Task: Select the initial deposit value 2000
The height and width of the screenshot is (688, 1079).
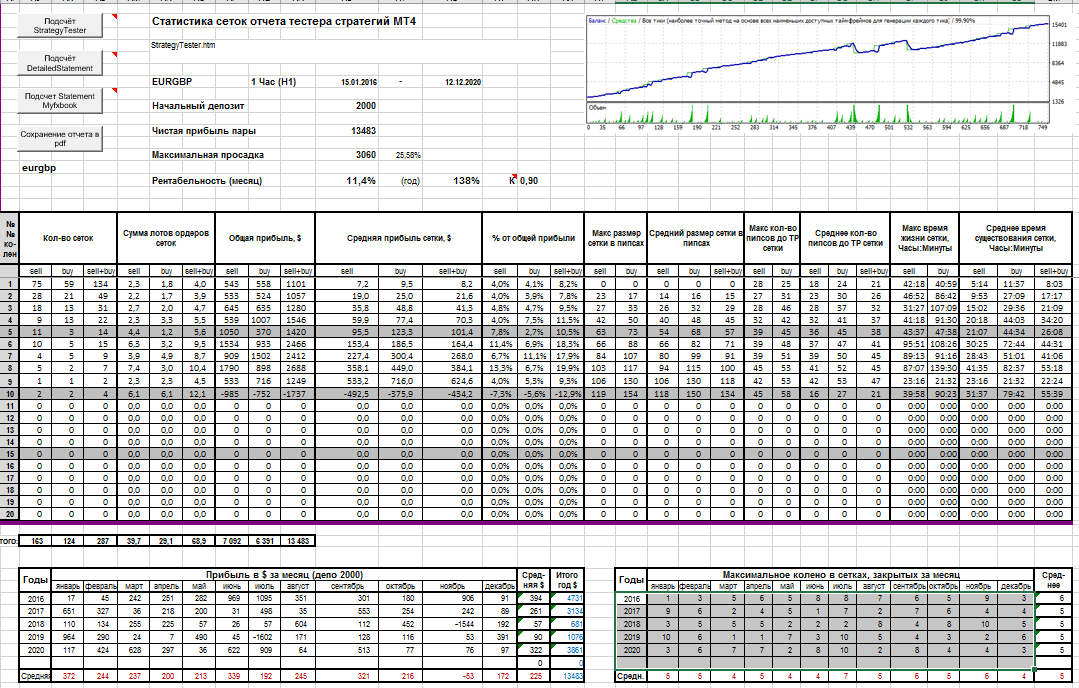Action: (x=366, y=106)
